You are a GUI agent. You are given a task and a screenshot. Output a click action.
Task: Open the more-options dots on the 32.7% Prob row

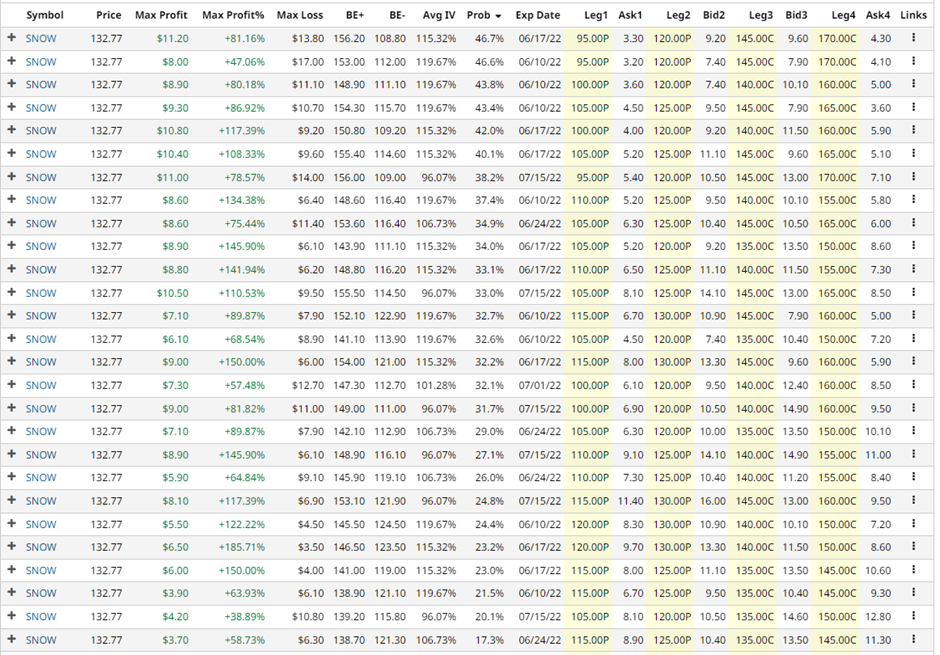tap(913, 315)
